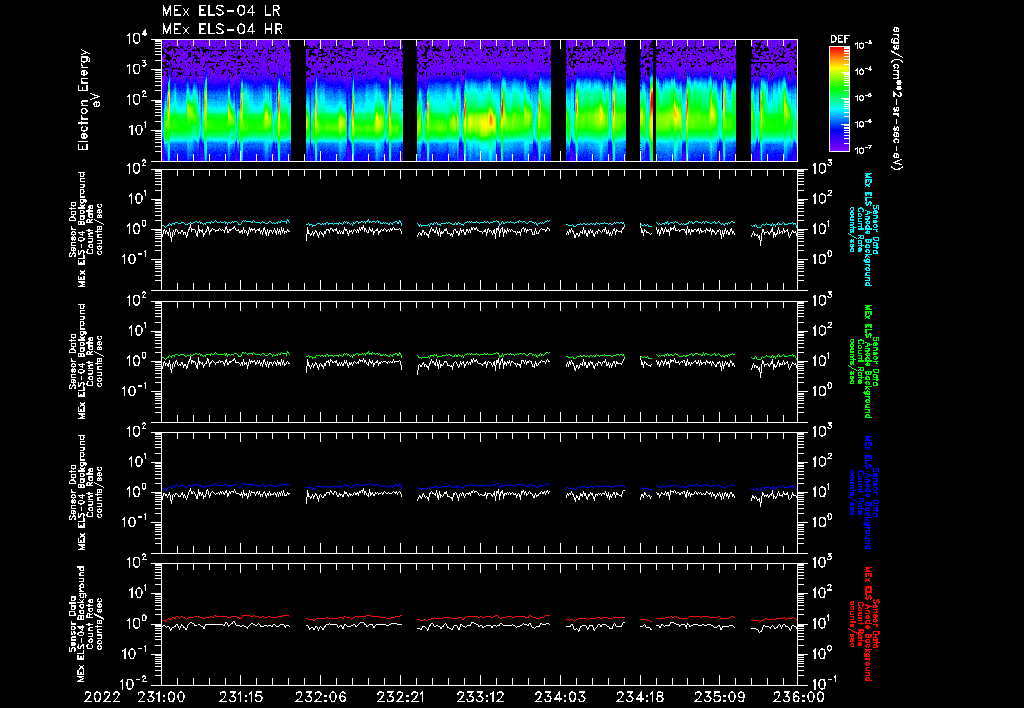Screen dimensions: 1024x708
Task: Click the 234:18 time axis label
Action: (x=639, y=697)
